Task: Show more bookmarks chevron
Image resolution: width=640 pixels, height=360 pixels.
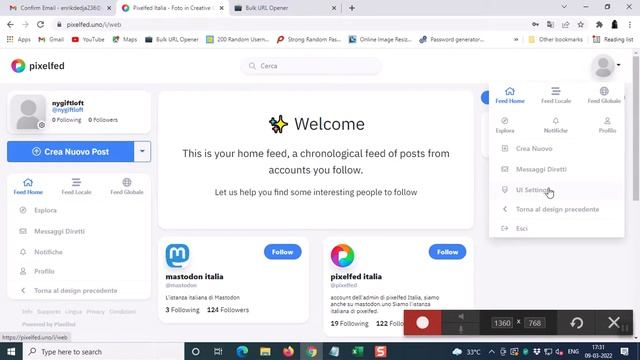Action: pos(516,40)
